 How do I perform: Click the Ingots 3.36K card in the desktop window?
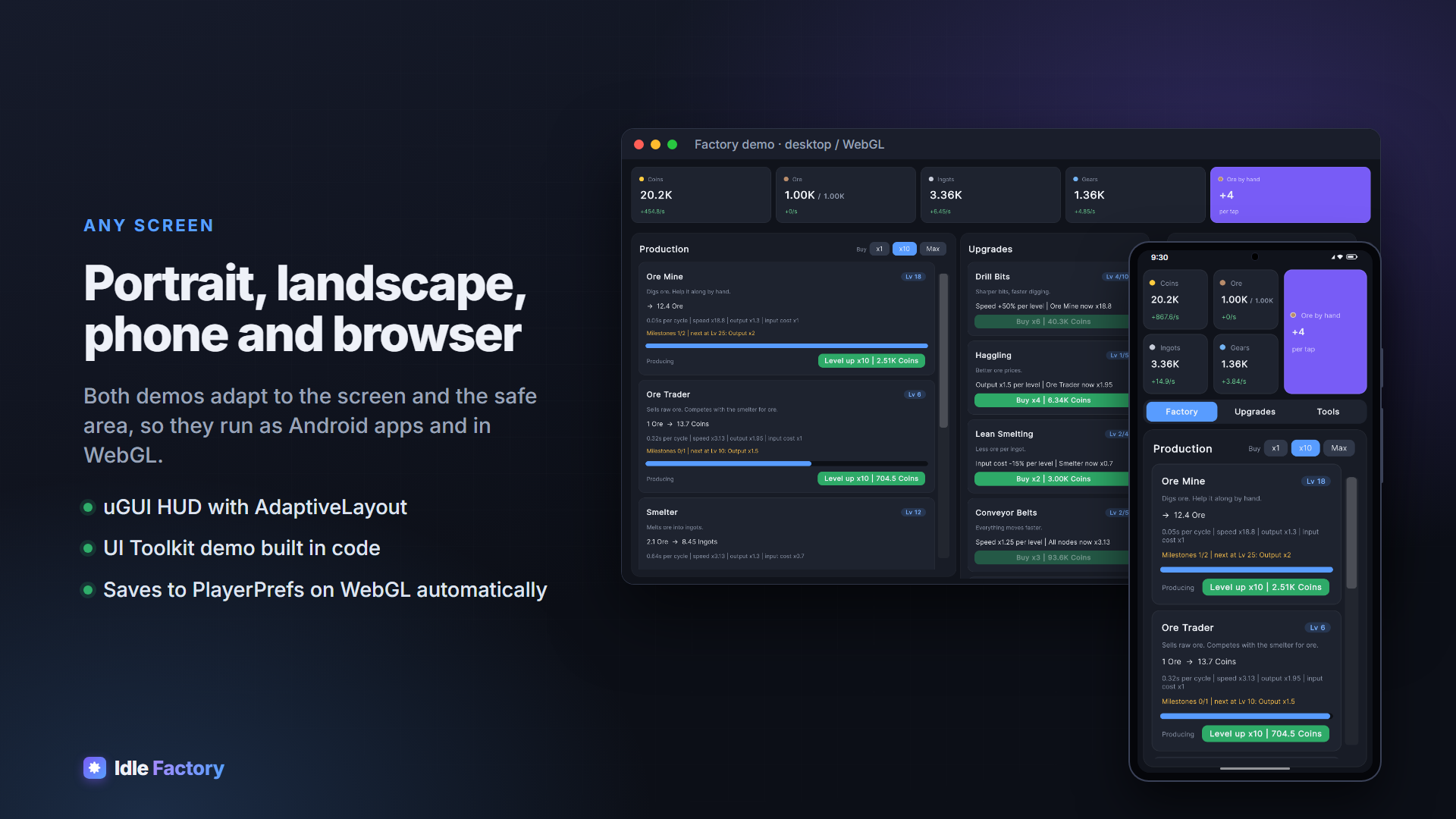(x=990, y=195)
